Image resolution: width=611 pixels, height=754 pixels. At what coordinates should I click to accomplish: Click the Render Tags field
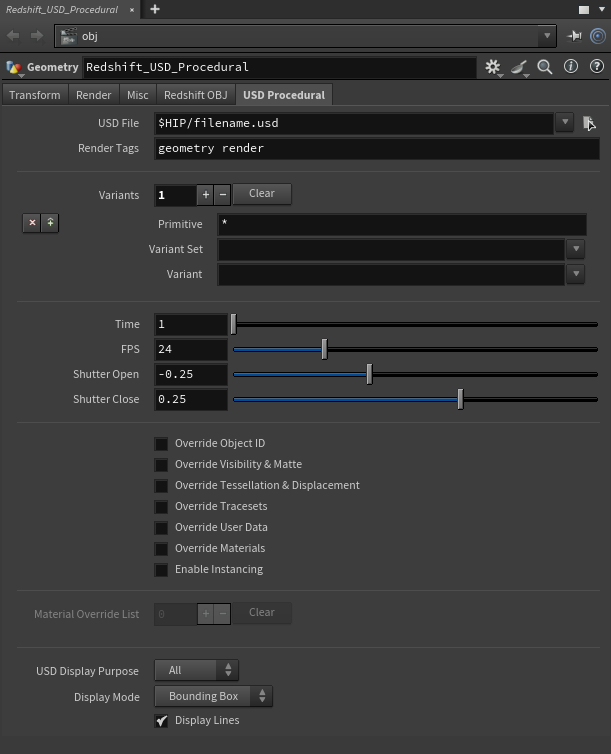377,148
